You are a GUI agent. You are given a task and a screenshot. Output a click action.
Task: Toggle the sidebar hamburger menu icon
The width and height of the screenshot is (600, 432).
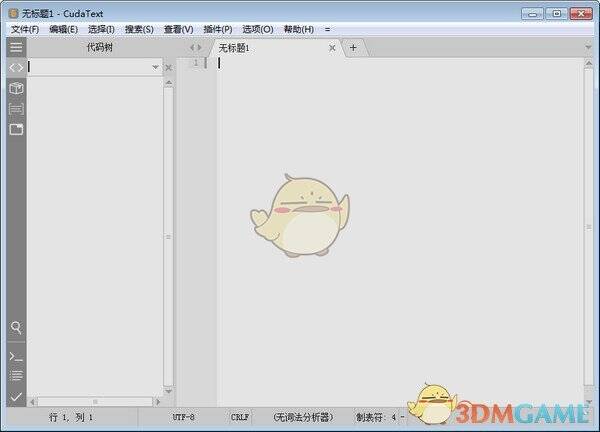(16, 47)
